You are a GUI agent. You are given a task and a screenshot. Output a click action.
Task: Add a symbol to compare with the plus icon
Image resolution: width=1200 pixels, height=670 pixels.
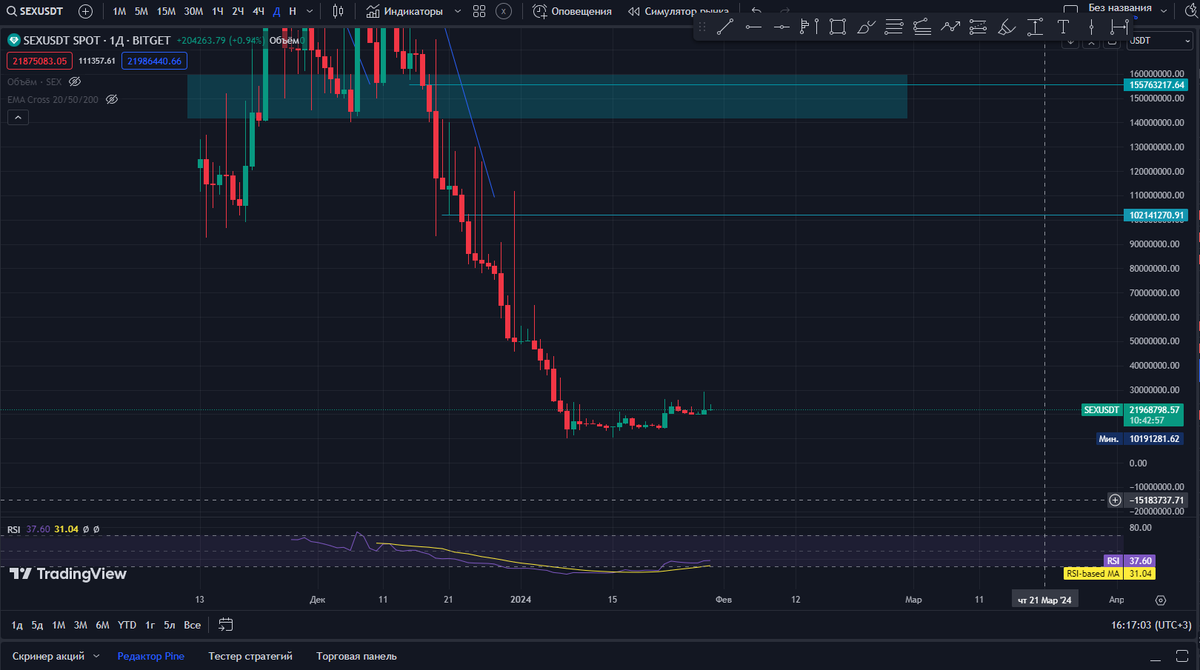pyautogui.click(x=86, y=11)
